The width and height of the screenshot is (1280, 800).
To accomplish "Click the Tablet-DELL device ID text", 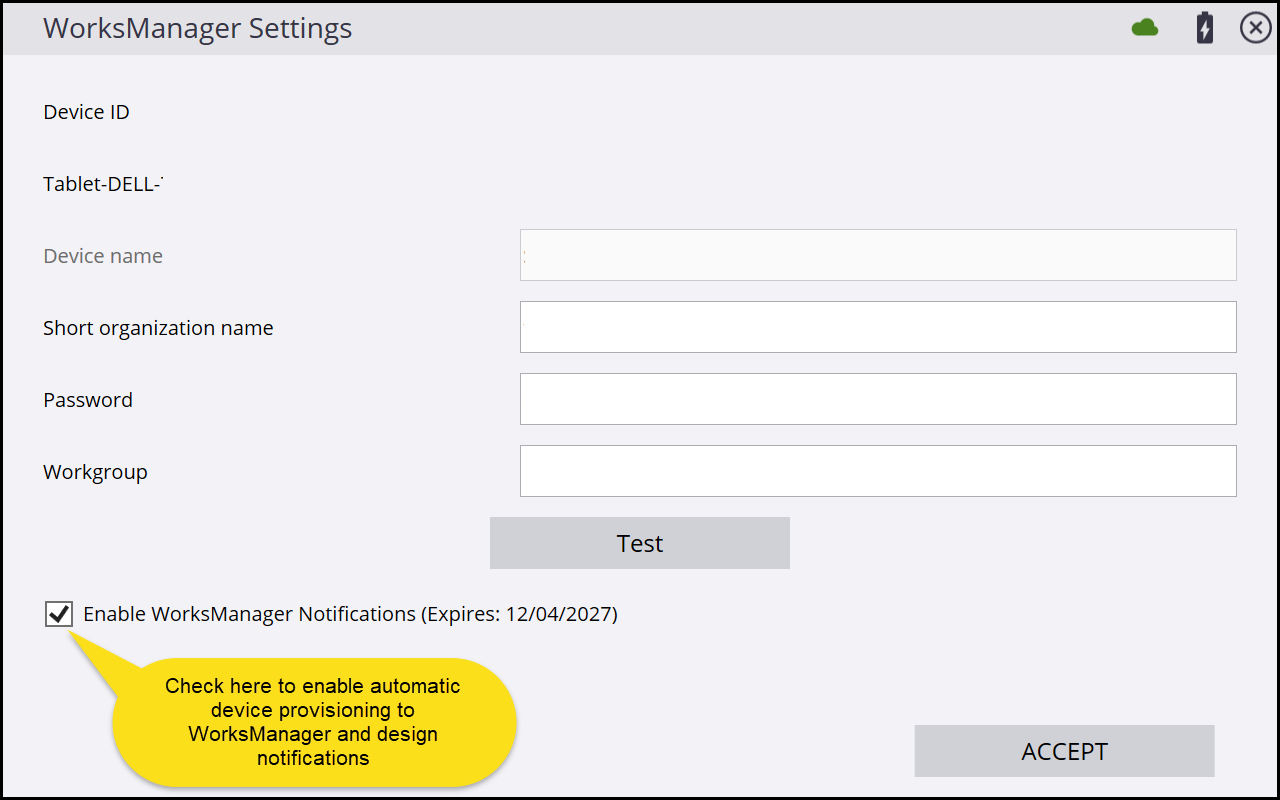I will tap(103, 184).
